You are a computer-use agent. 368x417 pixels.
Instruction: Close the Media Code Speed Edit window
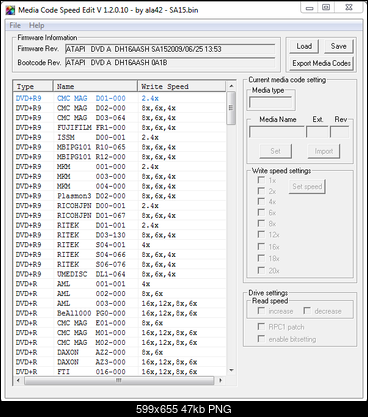point(349,7)
